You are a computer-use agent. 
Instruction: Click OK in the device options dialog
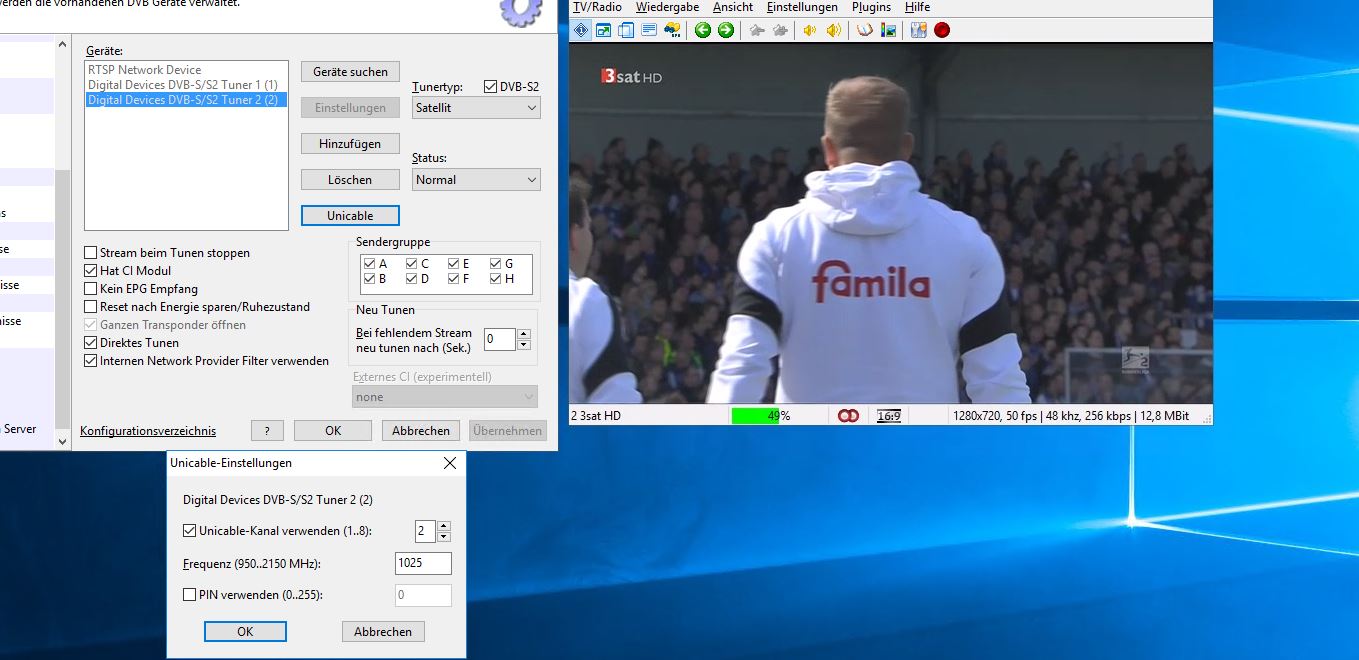(x=333, y=431)
